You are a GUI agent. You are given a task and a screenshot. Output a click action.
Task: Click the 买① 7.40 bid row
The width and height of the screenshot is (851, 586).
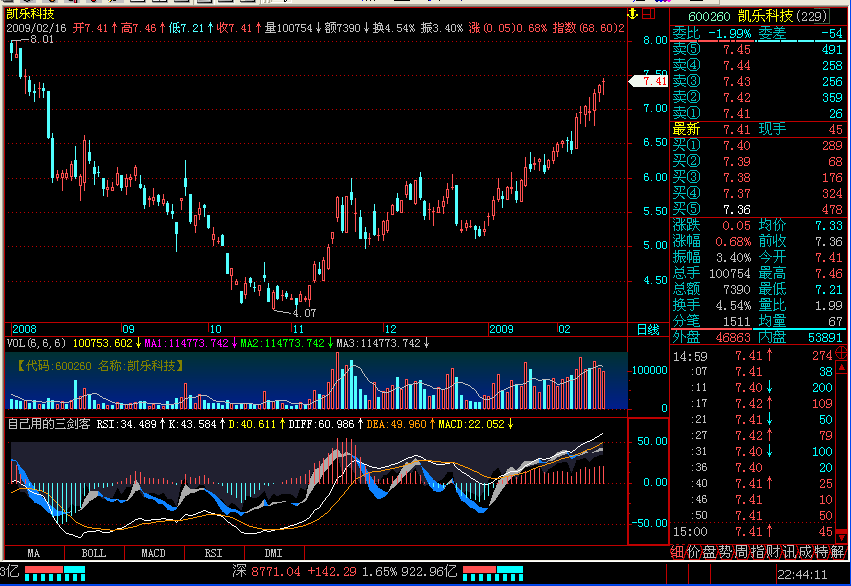click(758, 145)
